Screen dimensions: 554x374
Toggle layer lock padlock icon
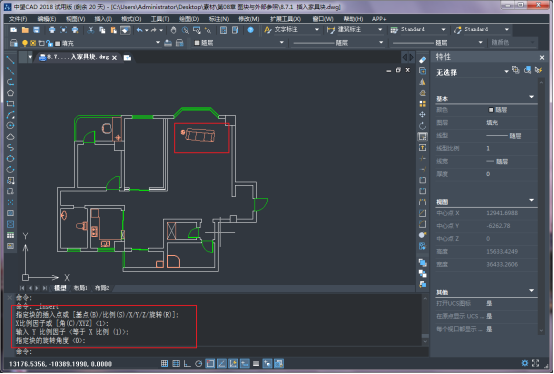click(x=49, y=43)
